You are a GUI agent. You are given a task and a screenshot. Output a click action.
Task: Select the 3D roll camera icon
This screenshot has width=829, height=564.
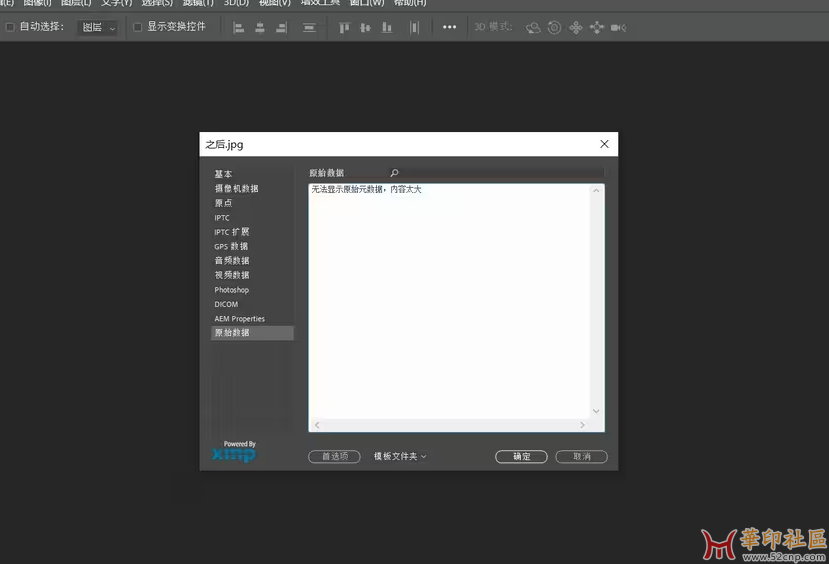click(x=554, y=27)
